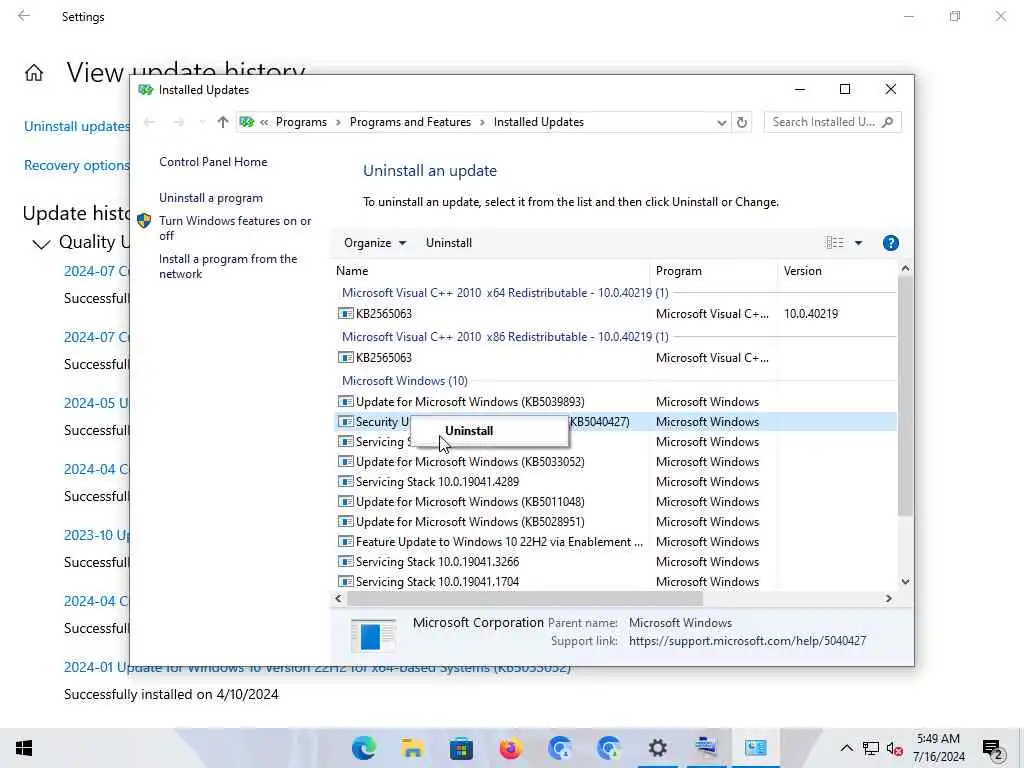The width and height of the screenshot is (1024, 768).
Task: Open support link for KB5040427
Action: (x=747, y=641)
